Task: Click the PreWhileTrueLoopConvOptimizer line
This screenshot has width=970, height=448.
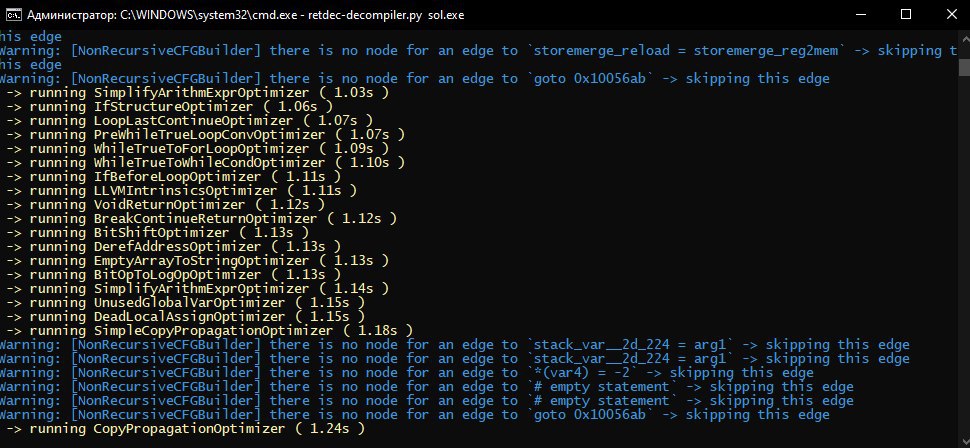Action: point(205,135)
